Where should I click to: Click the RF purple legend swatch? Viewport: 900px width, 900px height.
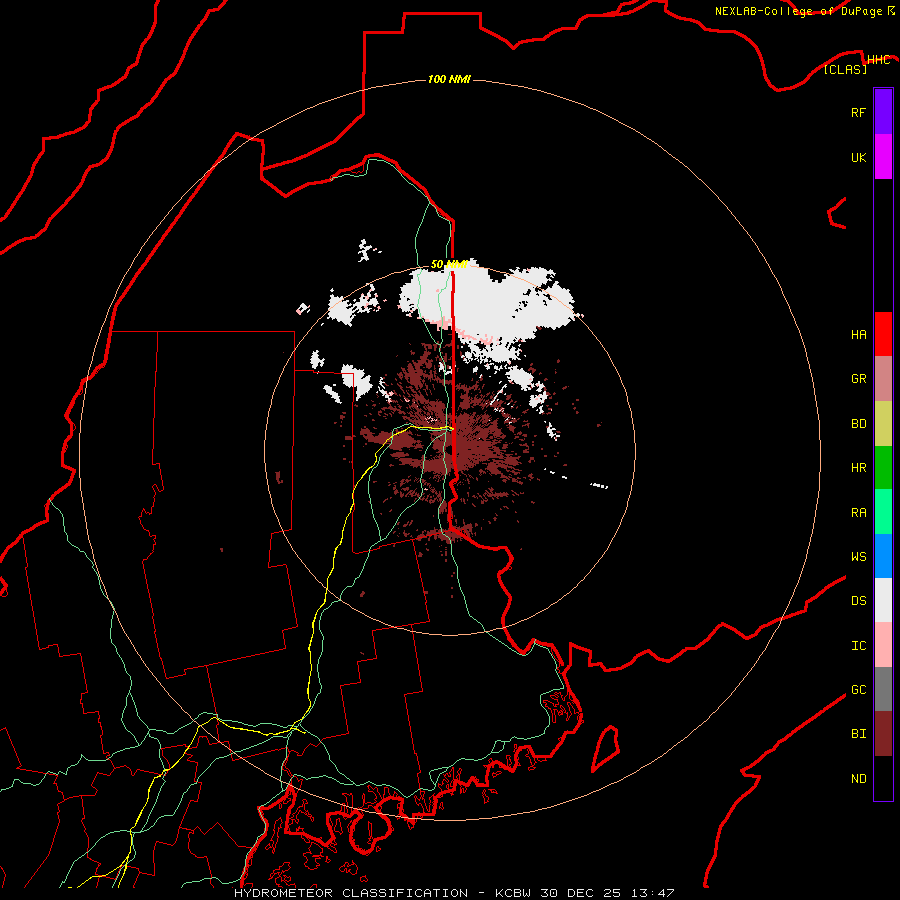[x=883, y=112]
